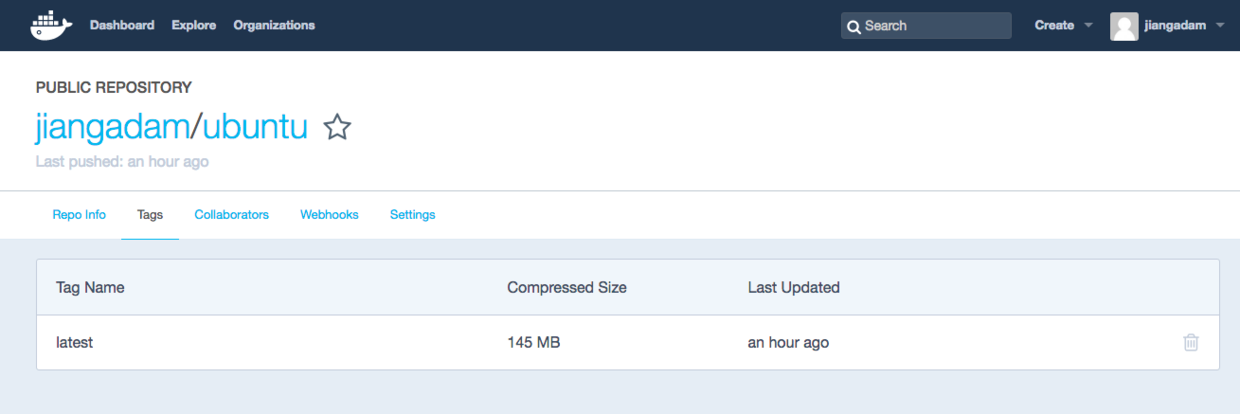Open the repository Settings tab
Viewport: 1240px width, 414px height.
pyautogui.click(x=412, y=215)
